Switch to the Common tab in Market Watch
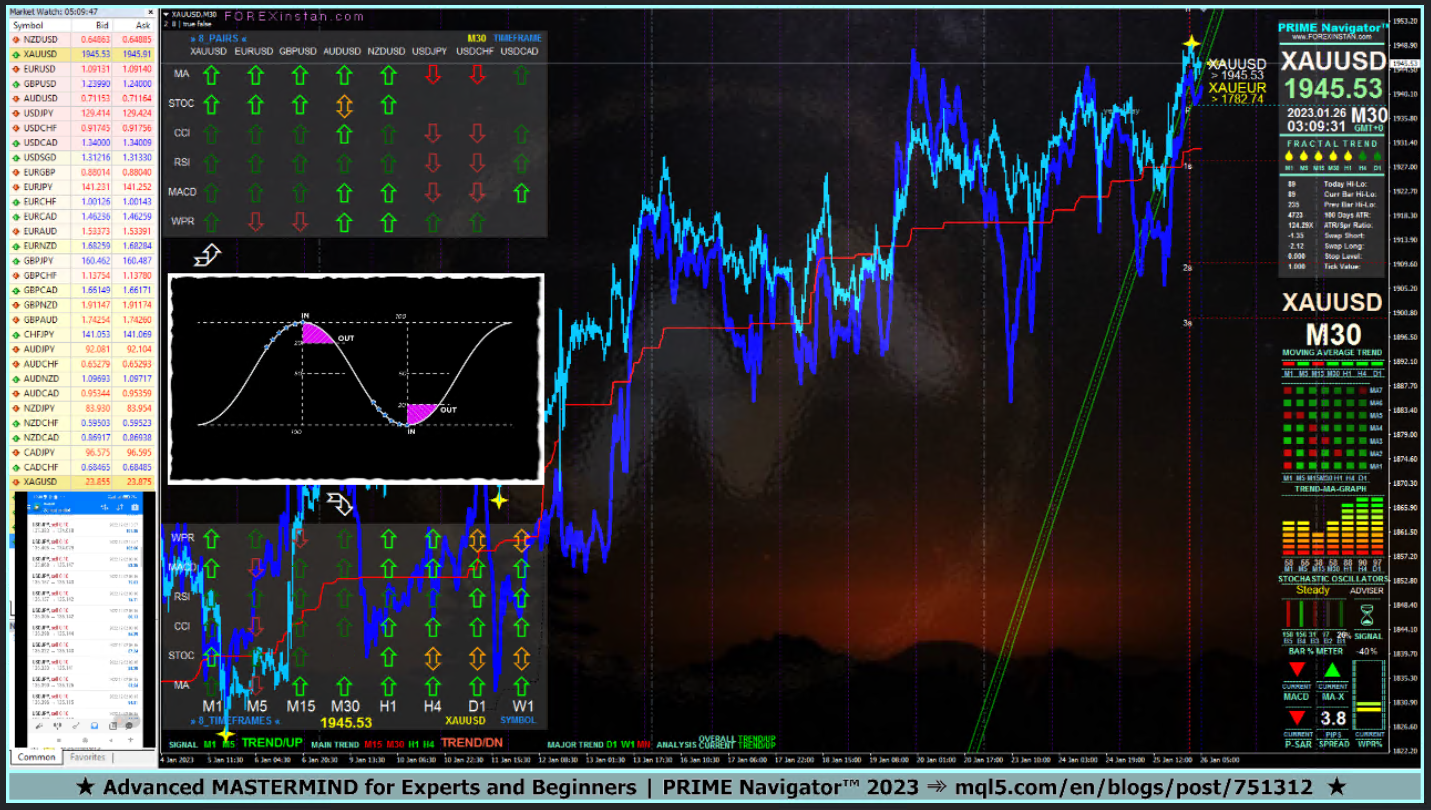 click(37, 758)
